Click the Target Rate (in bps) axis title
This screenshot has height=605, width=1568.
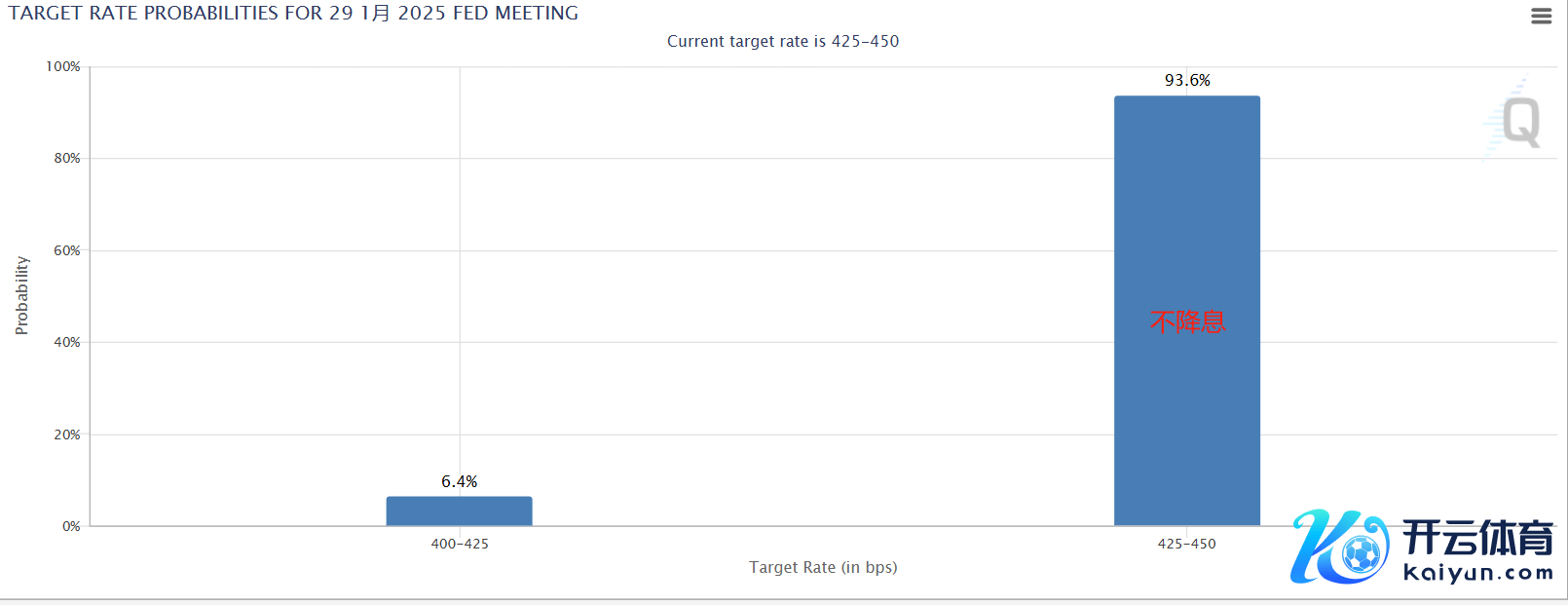(823, 567)
